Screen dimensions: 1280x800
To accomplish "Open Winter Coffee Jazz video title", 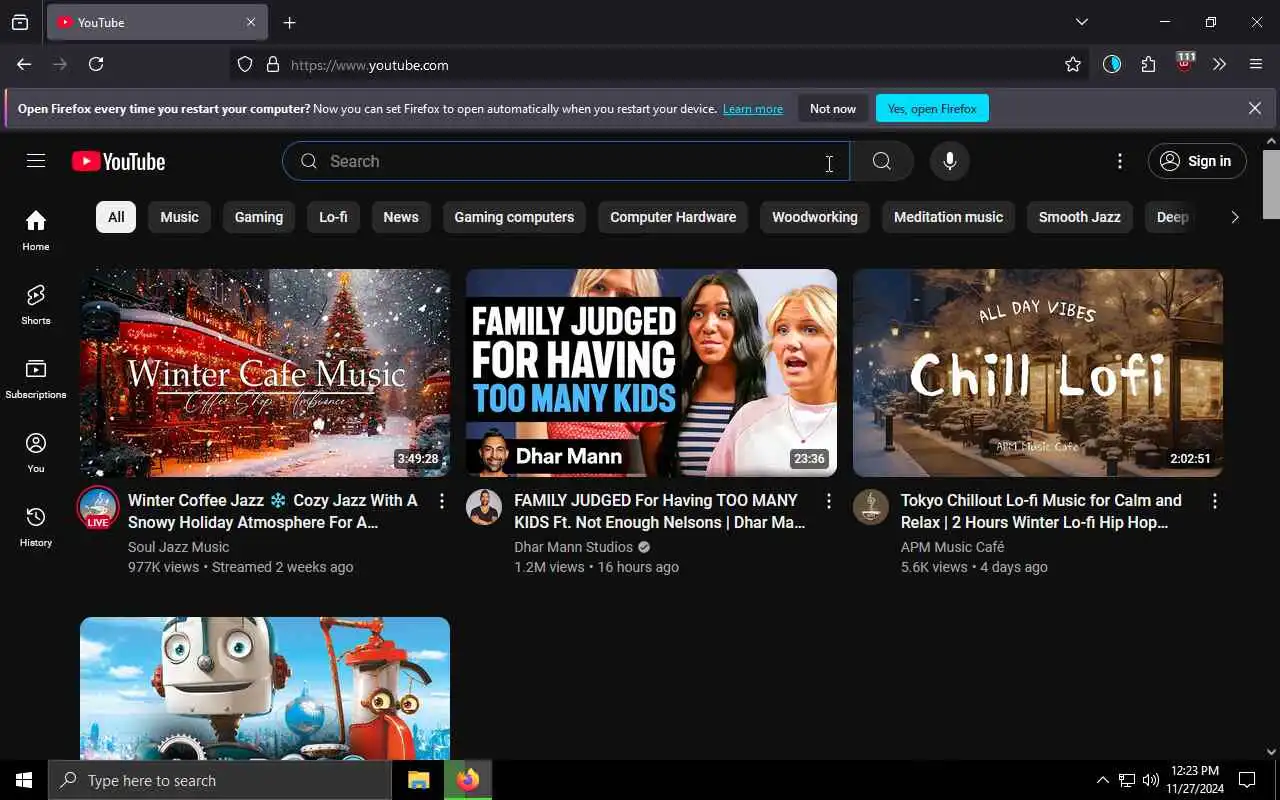I will pyautogui.click(x=273, y=511).
